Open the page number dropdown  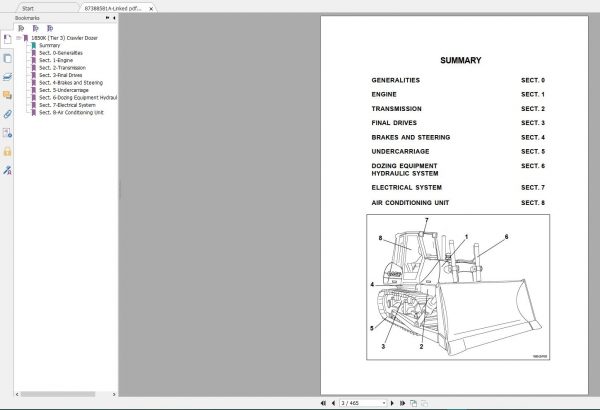[384, 403]
